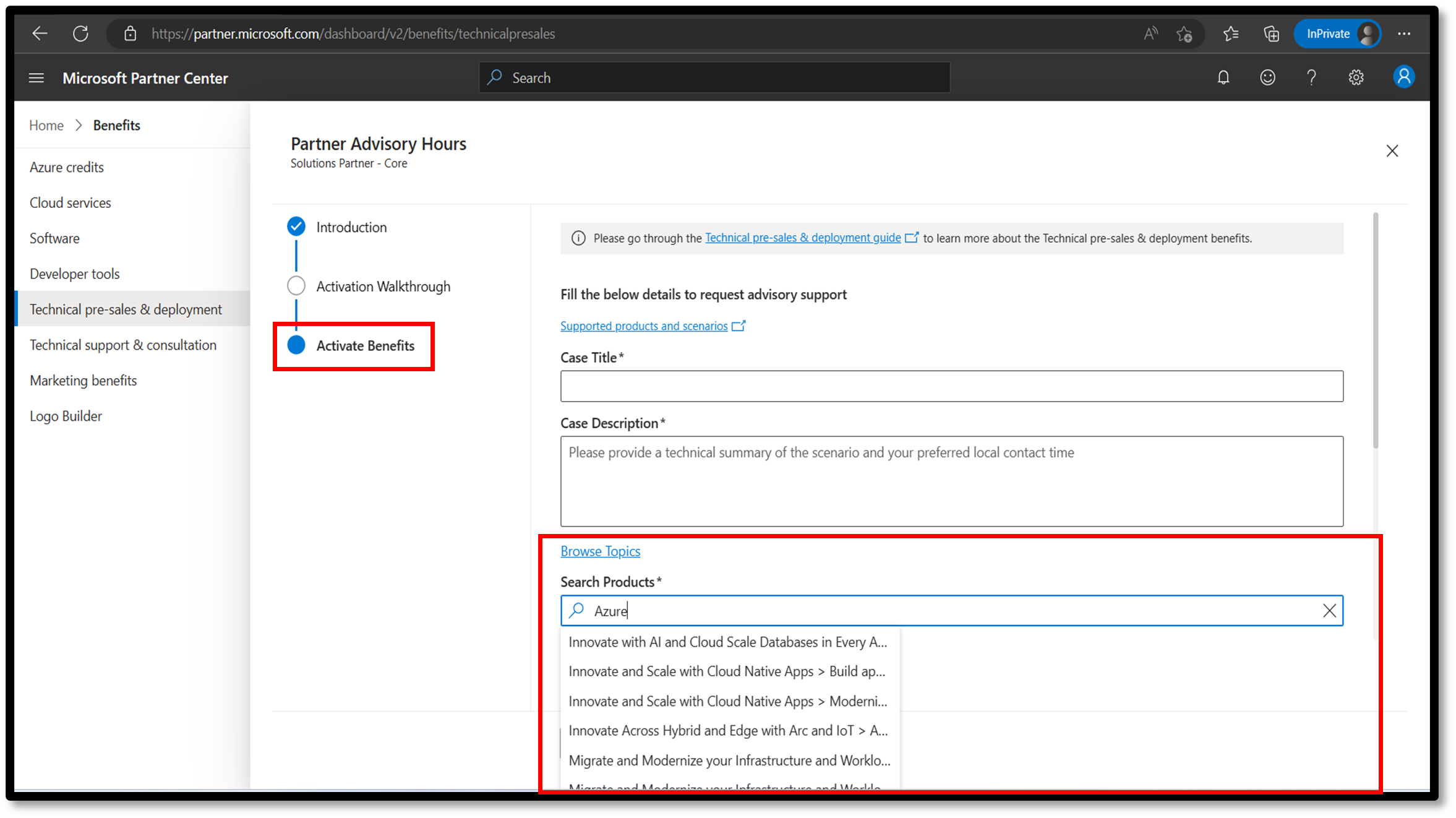Click Technical support and consultation menu item
The width and height of the screenshot is (1456, 818).
pos(123,344)
